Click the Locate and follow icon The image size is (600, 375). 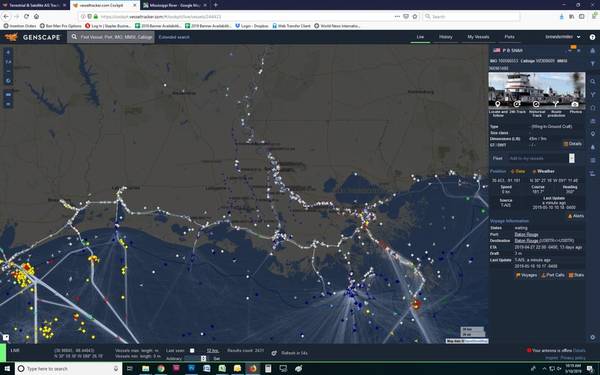tap(497, 104)
